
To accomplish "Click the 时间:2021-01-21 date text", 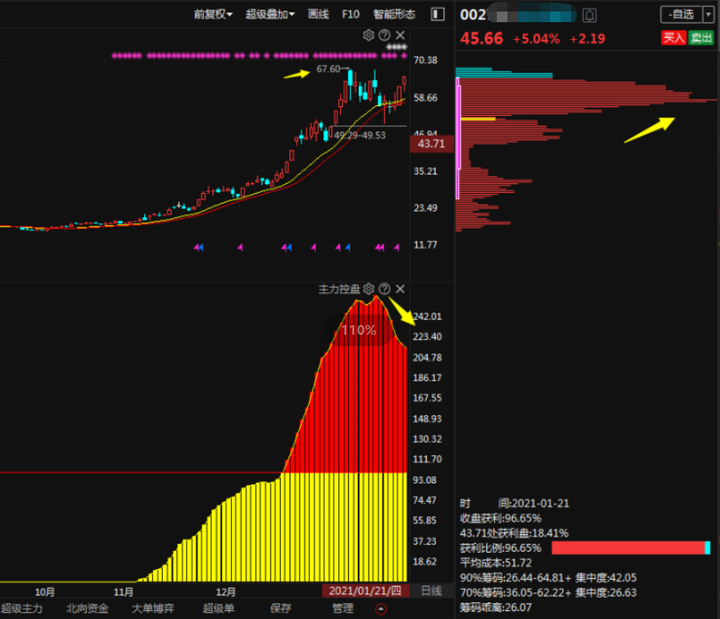I will click(514, 503).
